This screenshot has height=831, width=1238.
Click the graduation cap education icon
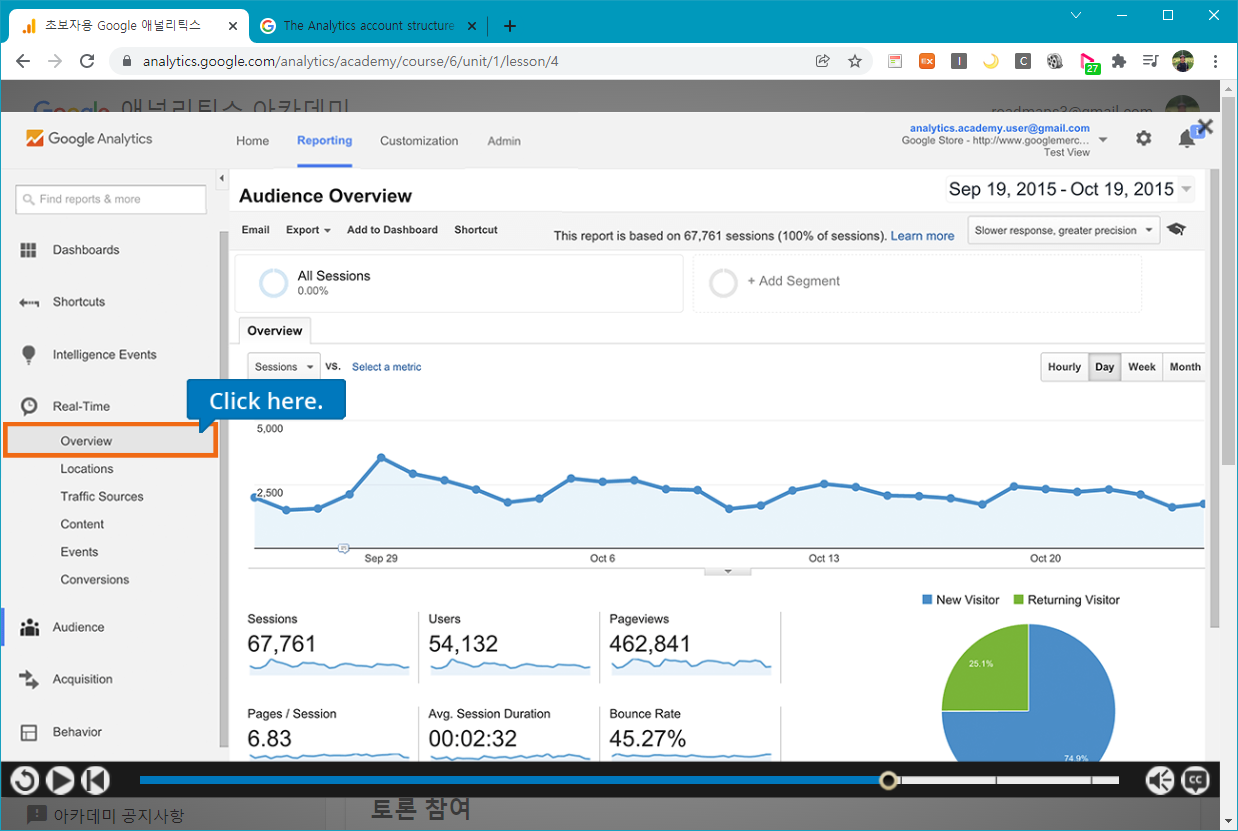(1176, 230)
